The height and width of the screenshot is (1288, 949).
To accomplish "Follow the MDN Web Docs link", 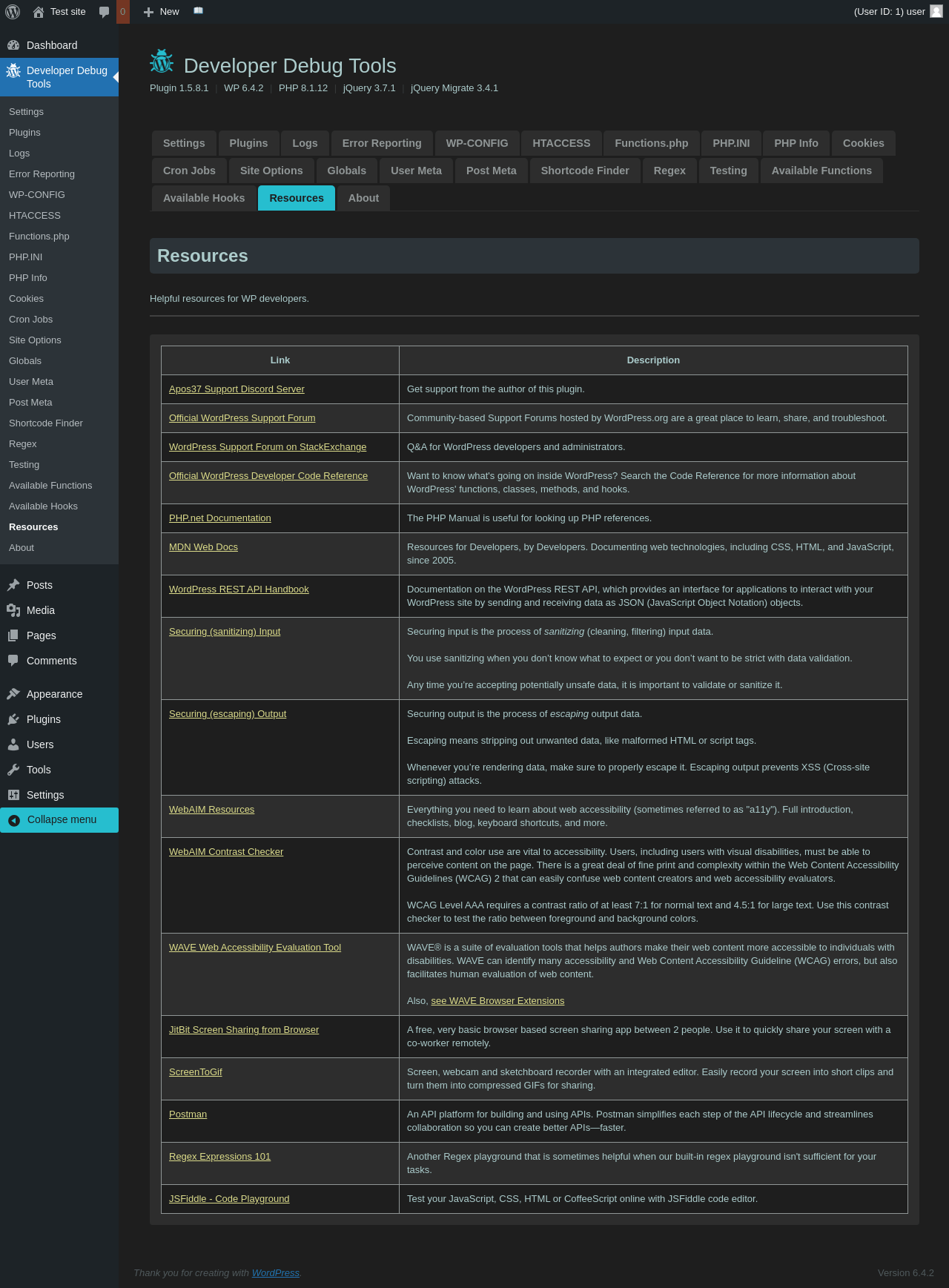I will (x=203, y=547).
